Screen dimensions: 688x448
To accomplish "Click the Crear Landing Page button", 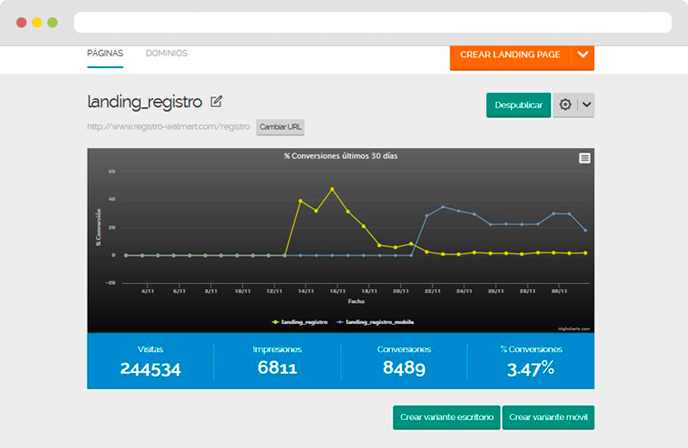I will pos(510,55).
